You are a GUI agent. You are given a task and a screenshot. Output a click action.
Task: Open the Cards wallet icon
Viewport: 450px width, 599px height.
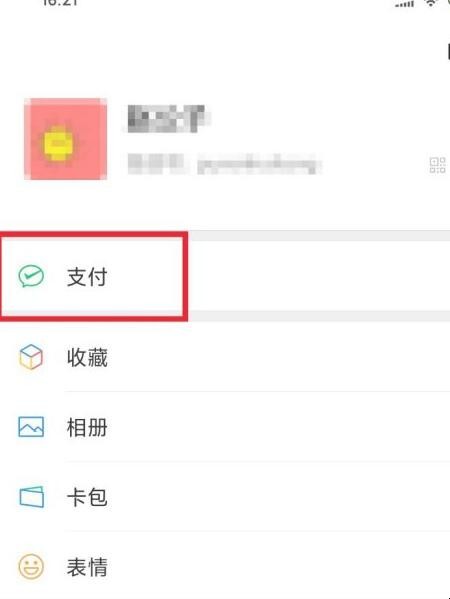click(x=31, y=497)
